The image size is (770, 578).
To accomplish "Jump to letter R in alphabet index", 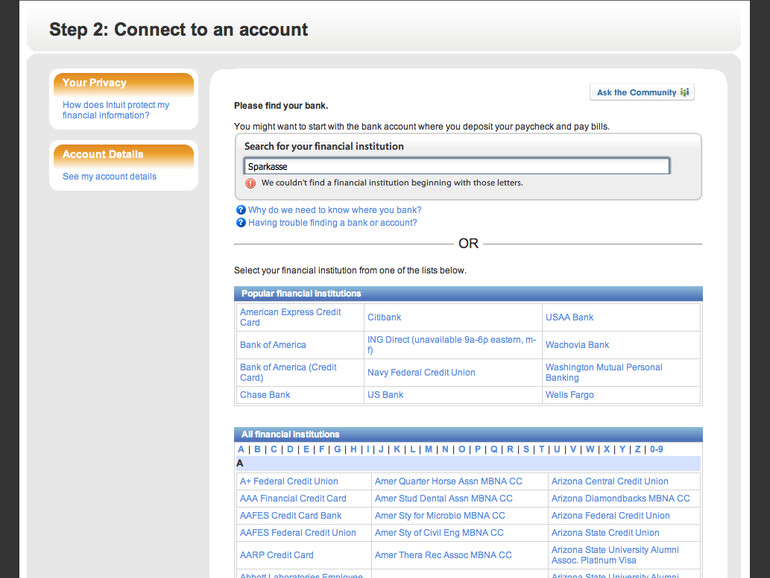I will [510, 449].
